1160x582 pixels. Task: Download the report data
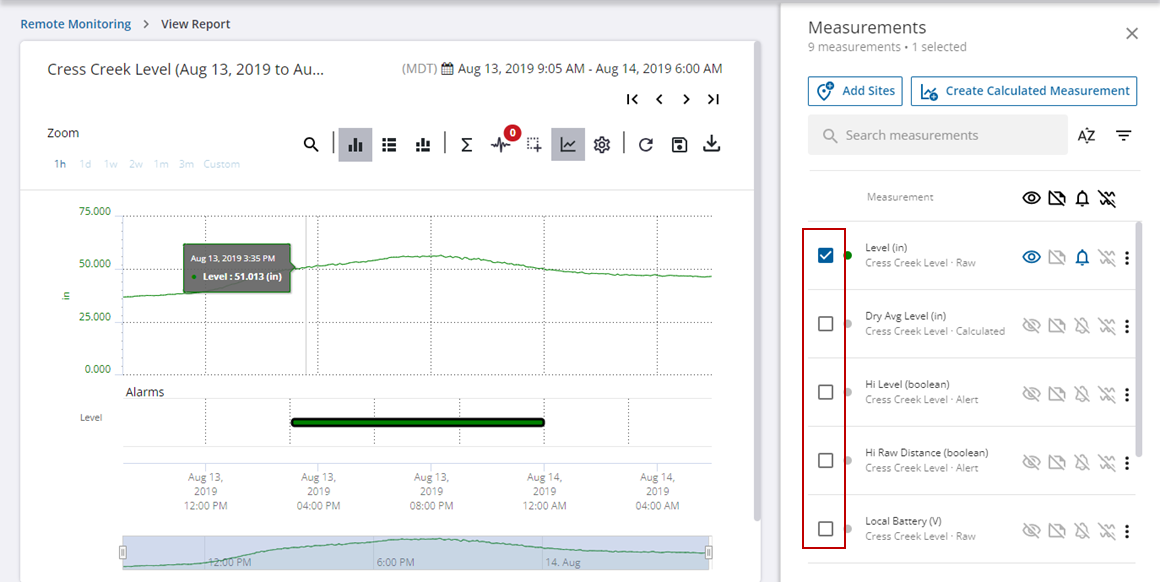click(712, 145)
